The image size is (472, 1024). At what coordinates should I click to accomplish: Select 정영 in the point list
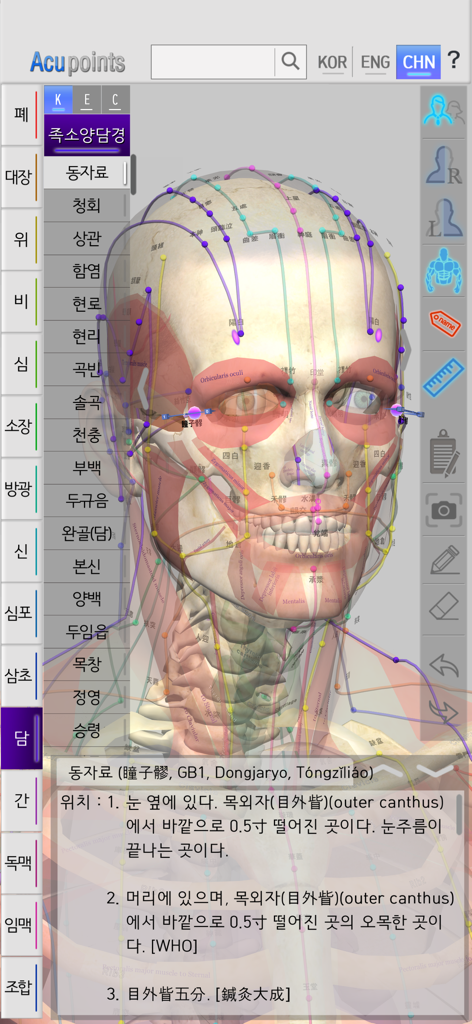(x=86, y=697)
